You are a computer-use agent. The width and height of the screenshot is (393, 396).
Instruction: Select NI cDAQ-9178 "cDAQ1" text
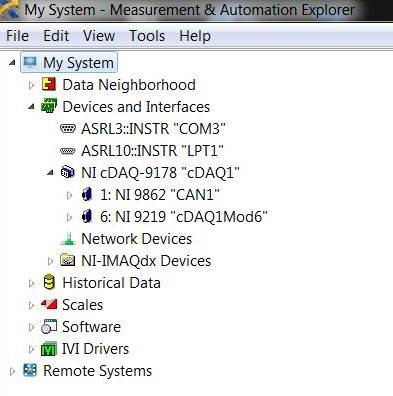[160, 173]
